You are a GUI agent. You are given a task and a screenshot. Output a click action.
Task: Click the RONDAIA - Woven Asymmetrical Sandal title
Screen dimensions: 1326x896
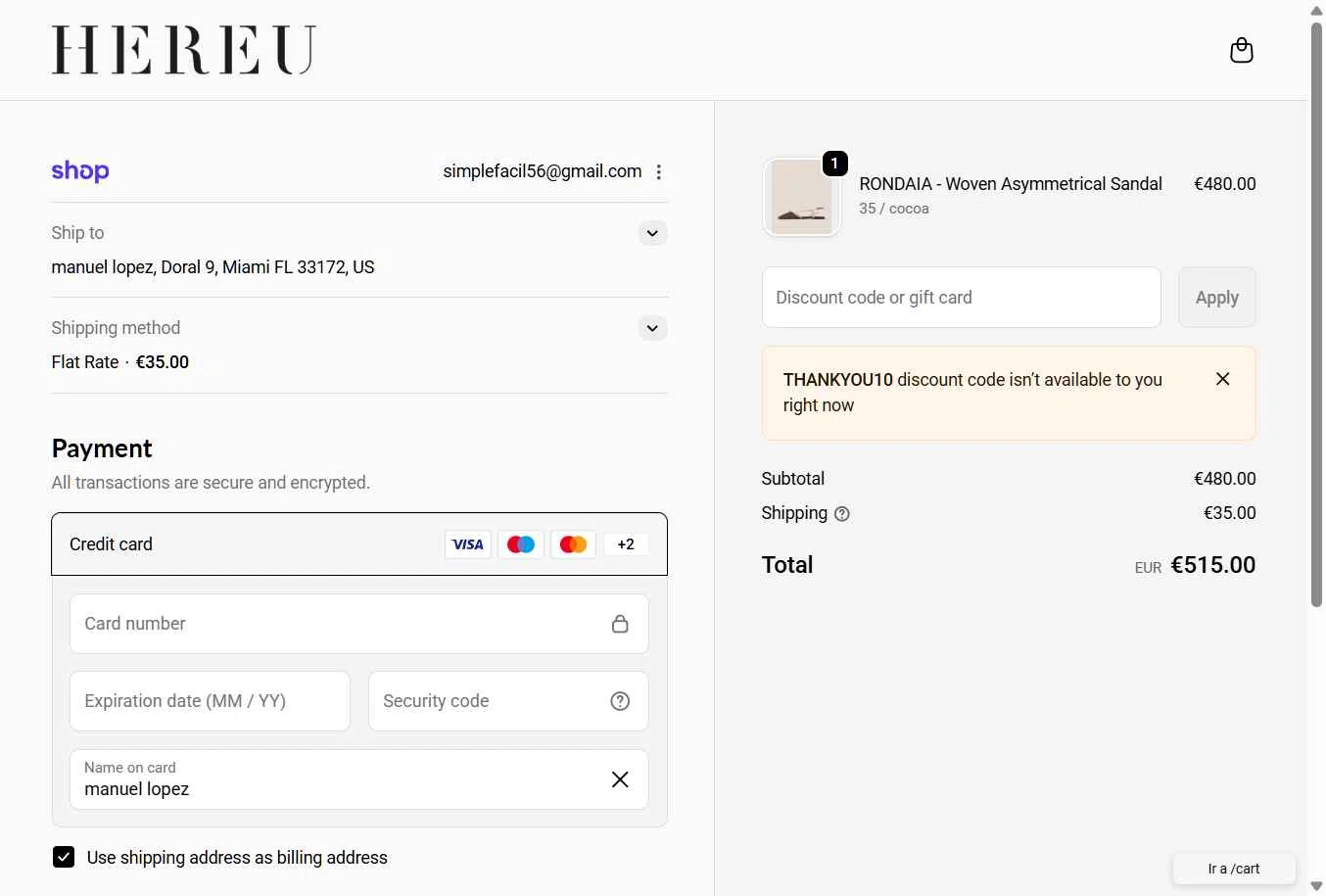tap(1011, 184)
